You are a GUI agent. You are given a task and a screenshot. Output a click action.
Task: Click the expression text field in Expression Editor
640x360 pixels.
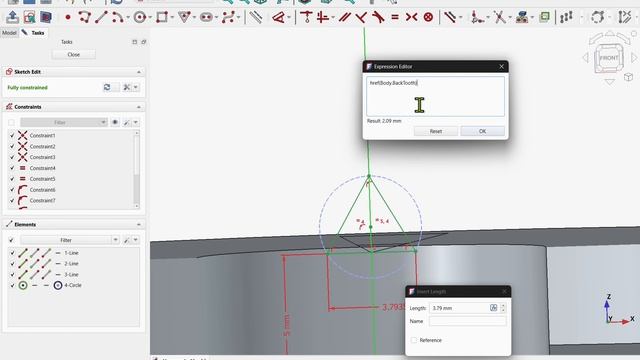click(435, 97)
